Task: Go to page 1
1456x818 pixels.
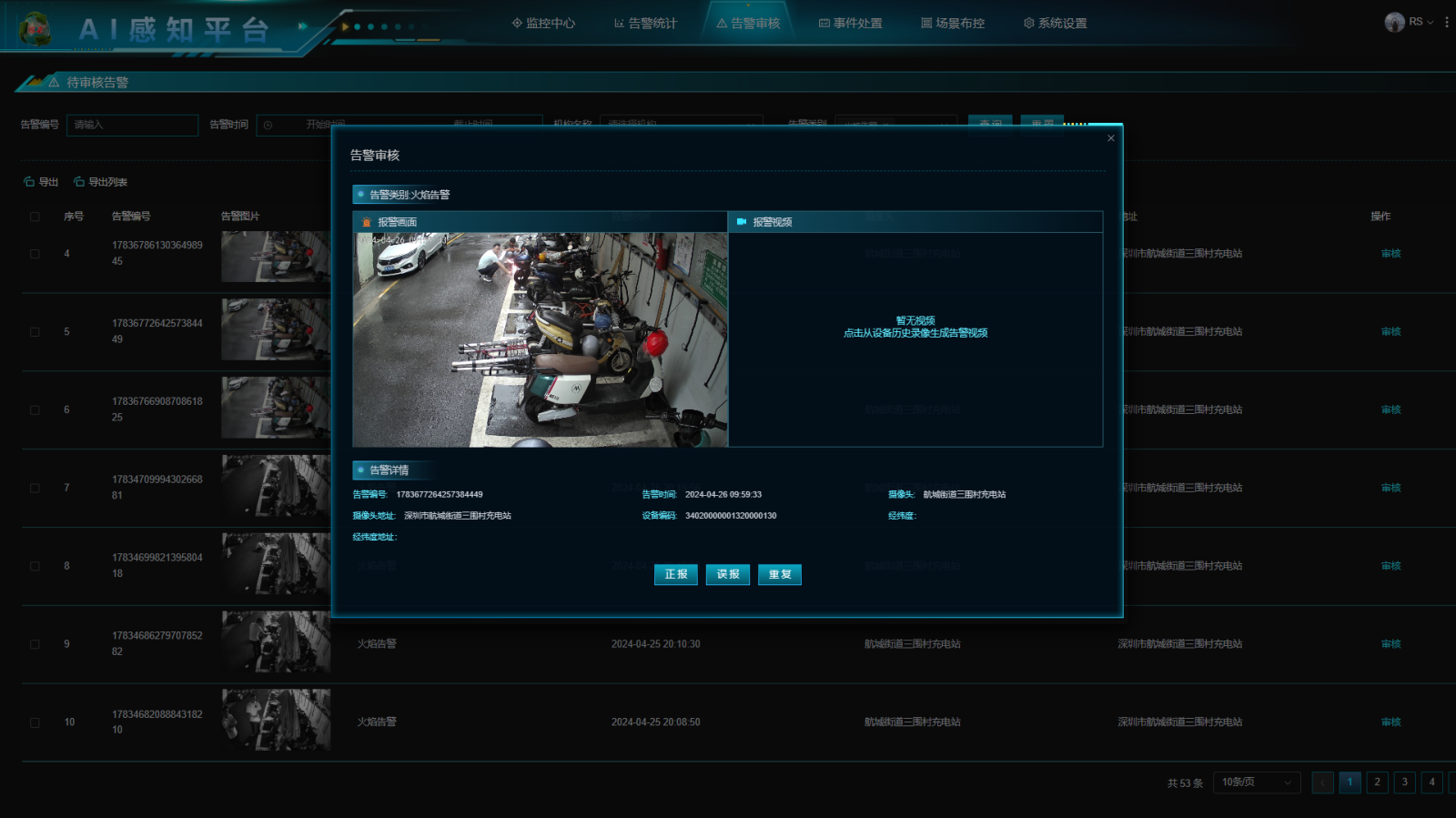Action: [x=1350, y=783]
